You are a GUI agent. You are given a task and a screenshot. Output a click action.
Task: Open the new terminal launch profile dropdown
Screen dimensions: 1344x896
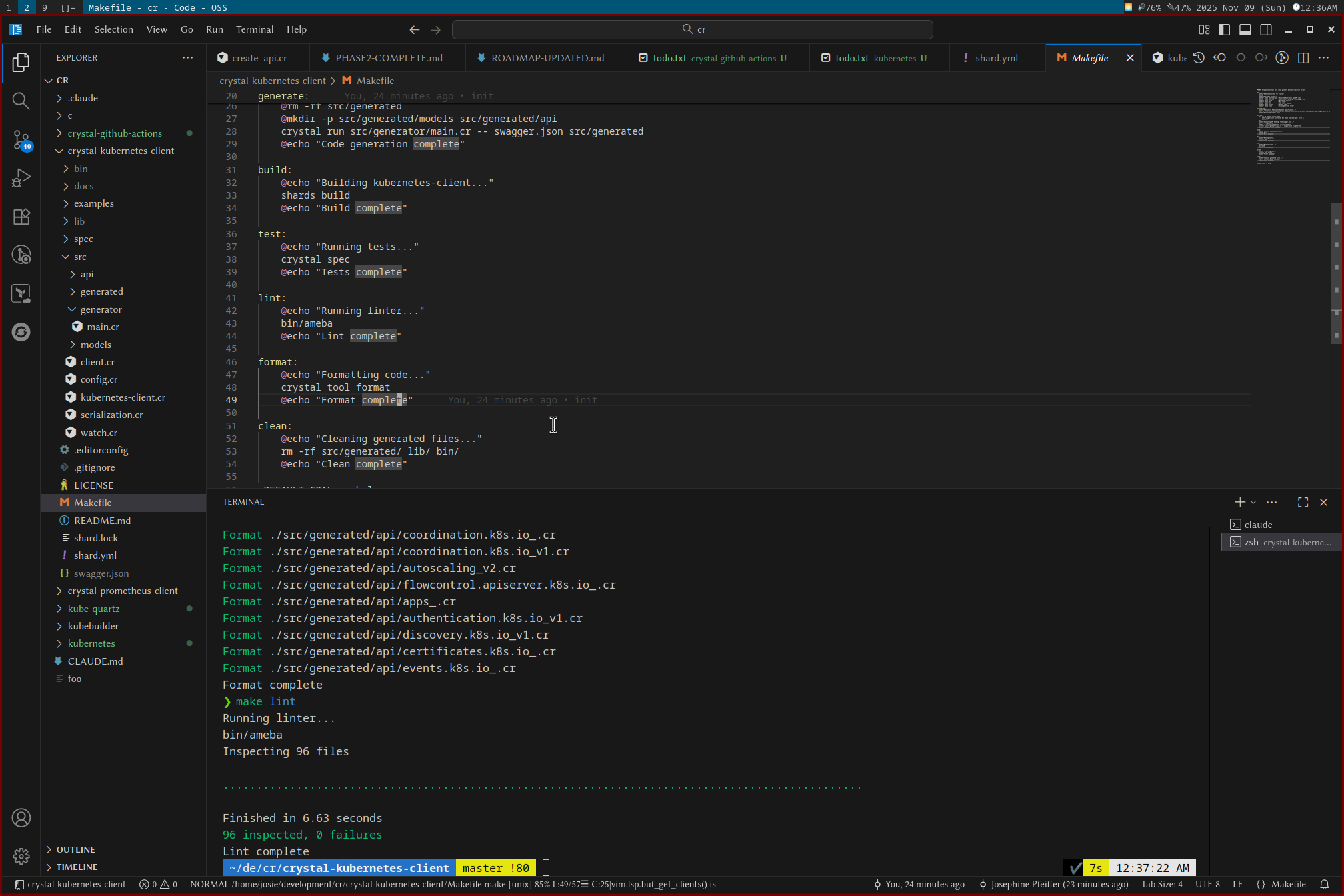click(x=1253, y=502)
